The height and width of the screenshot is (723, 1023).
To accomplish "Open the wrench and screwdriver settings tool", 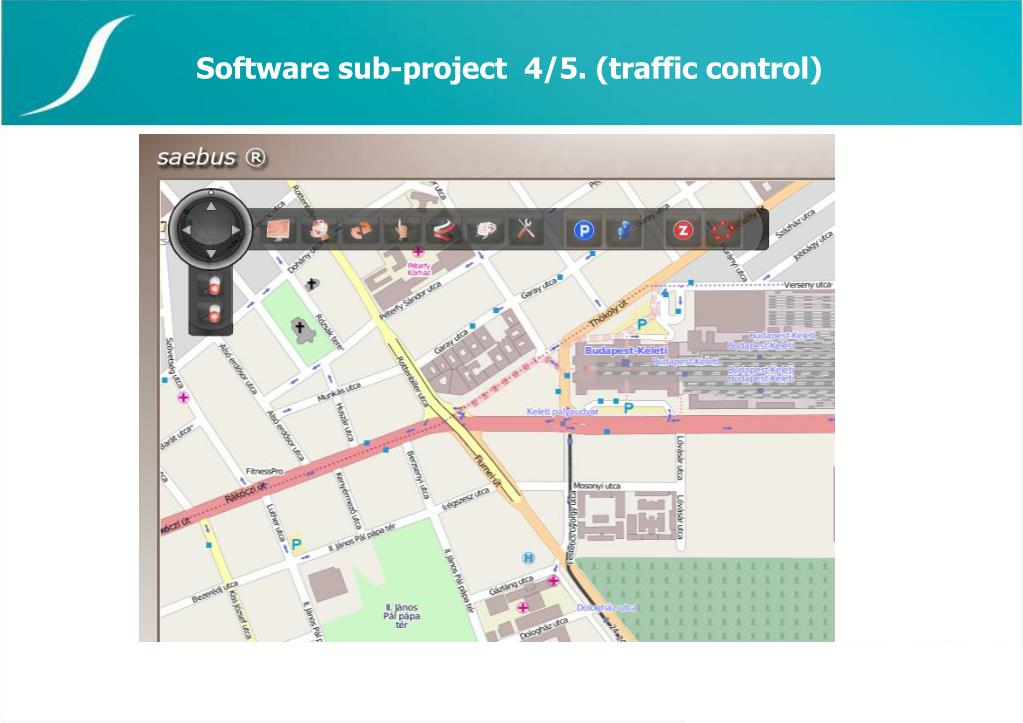I will tap(526, 230).
